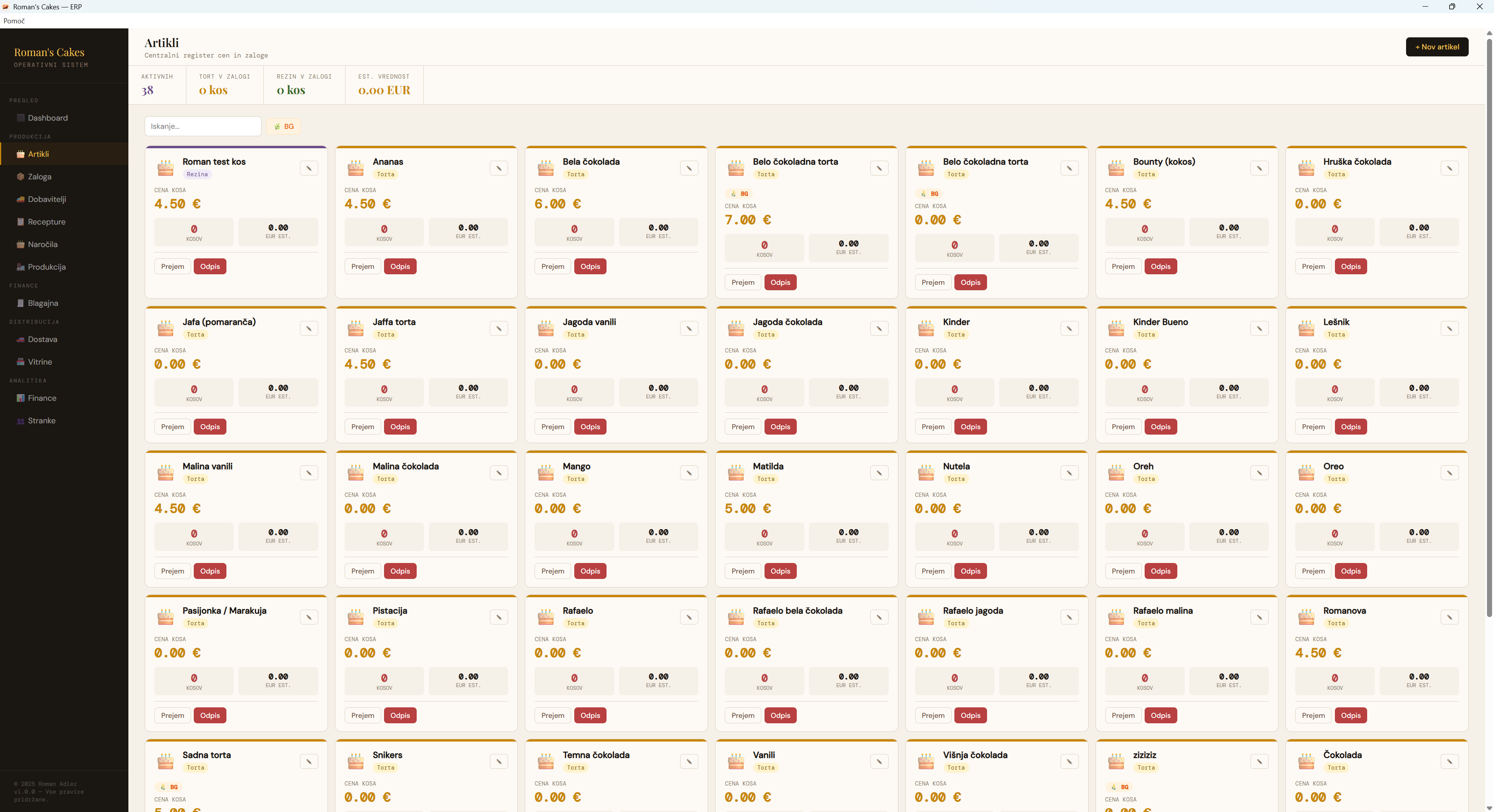Click Odpis on Rafaelo card

591,716
